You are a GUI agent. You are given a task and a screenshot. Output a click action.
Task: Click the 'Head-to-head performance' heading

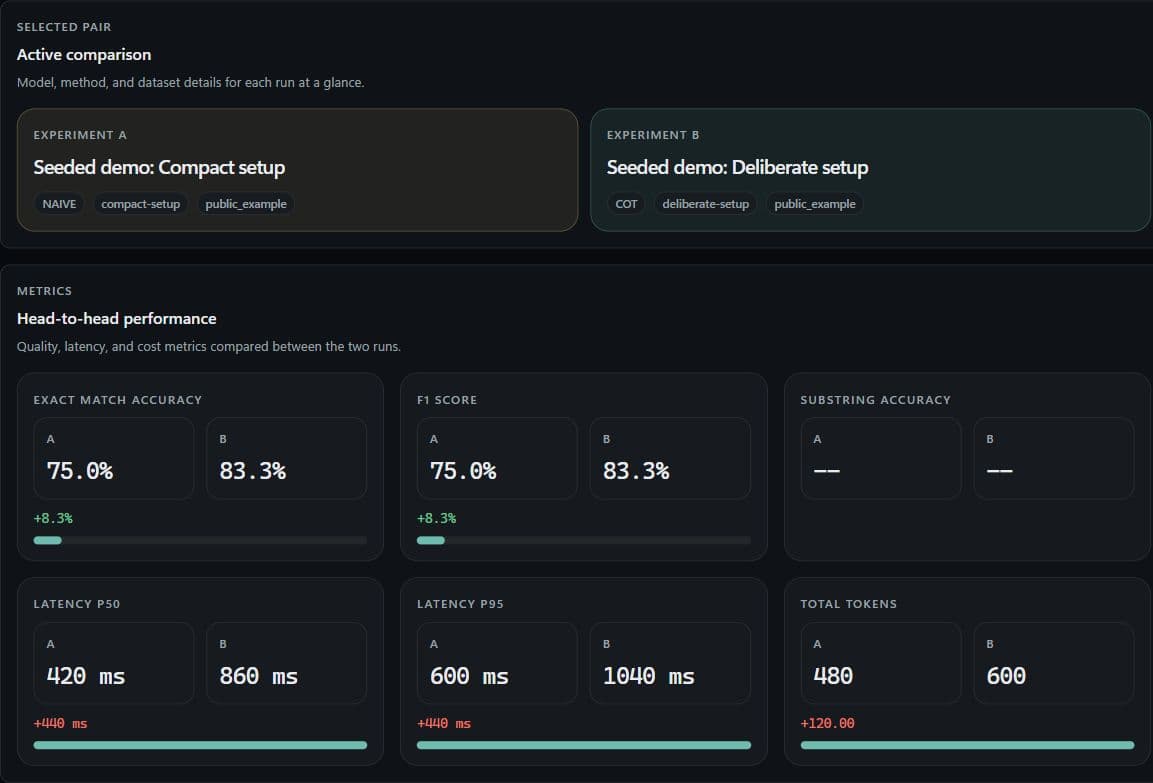pos(116,318)
